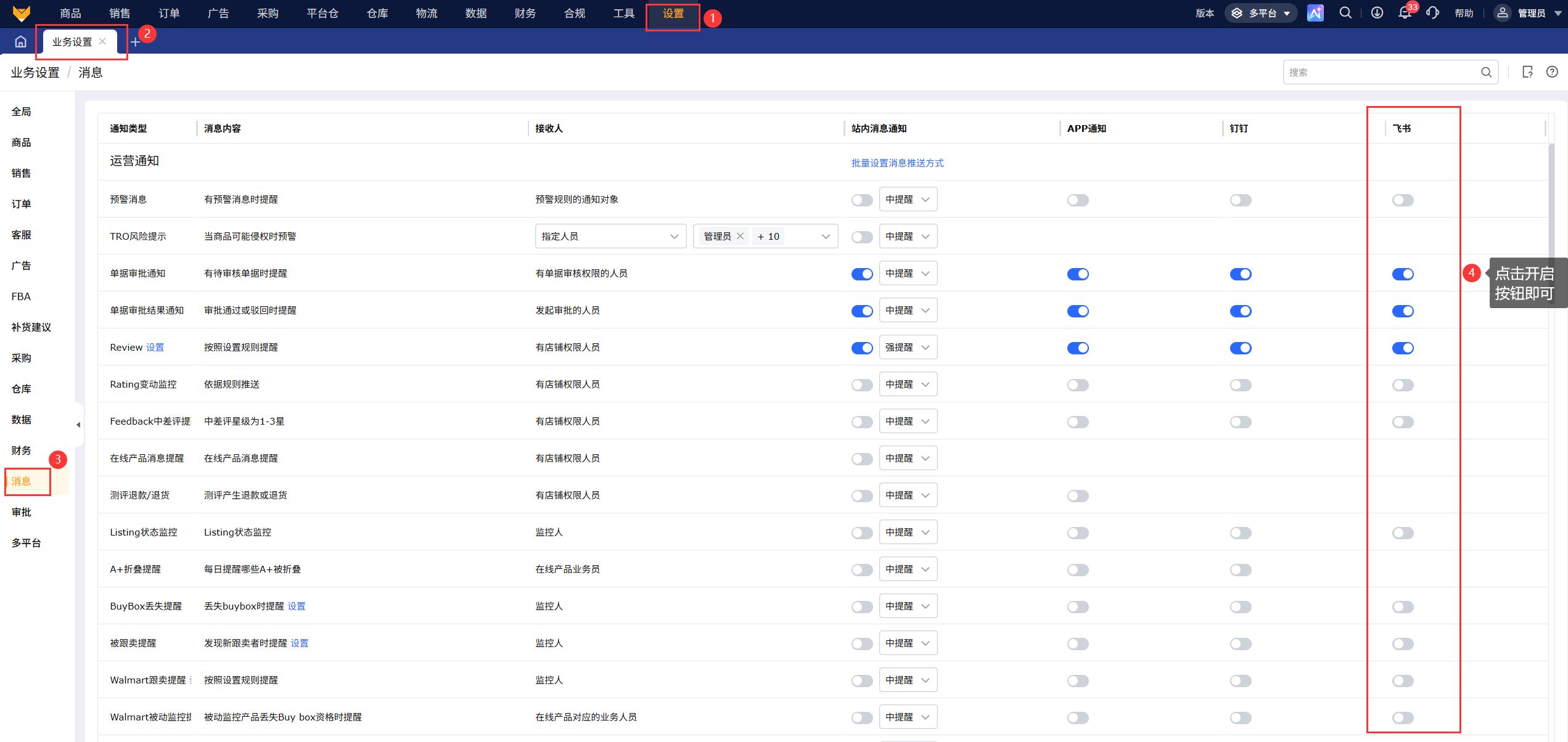Screen dimensions: 1568x742
Task: Enable 飞书 toggle for 预警消息
Action: [1402, 200]
